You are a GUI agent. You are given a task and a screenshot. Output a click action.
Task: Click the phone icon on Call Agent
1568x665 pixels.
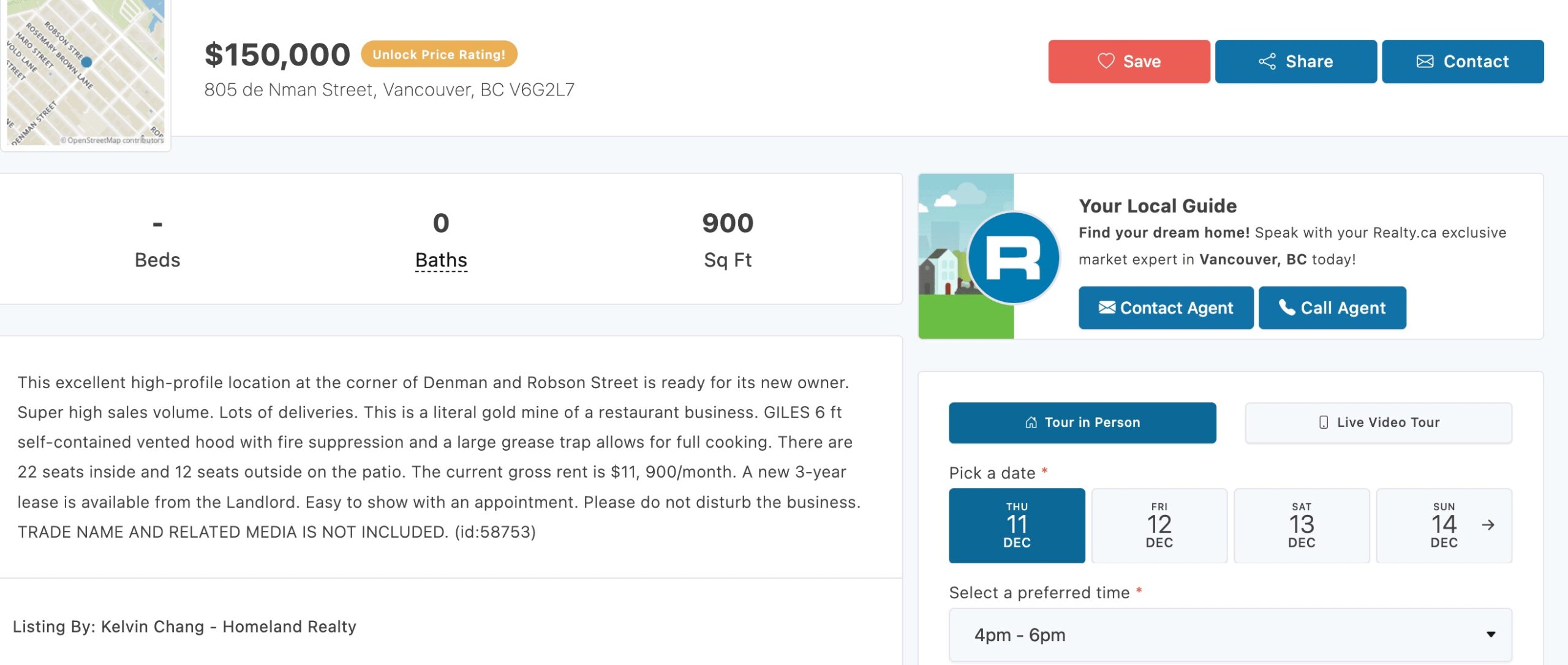tap(1287, 307)
